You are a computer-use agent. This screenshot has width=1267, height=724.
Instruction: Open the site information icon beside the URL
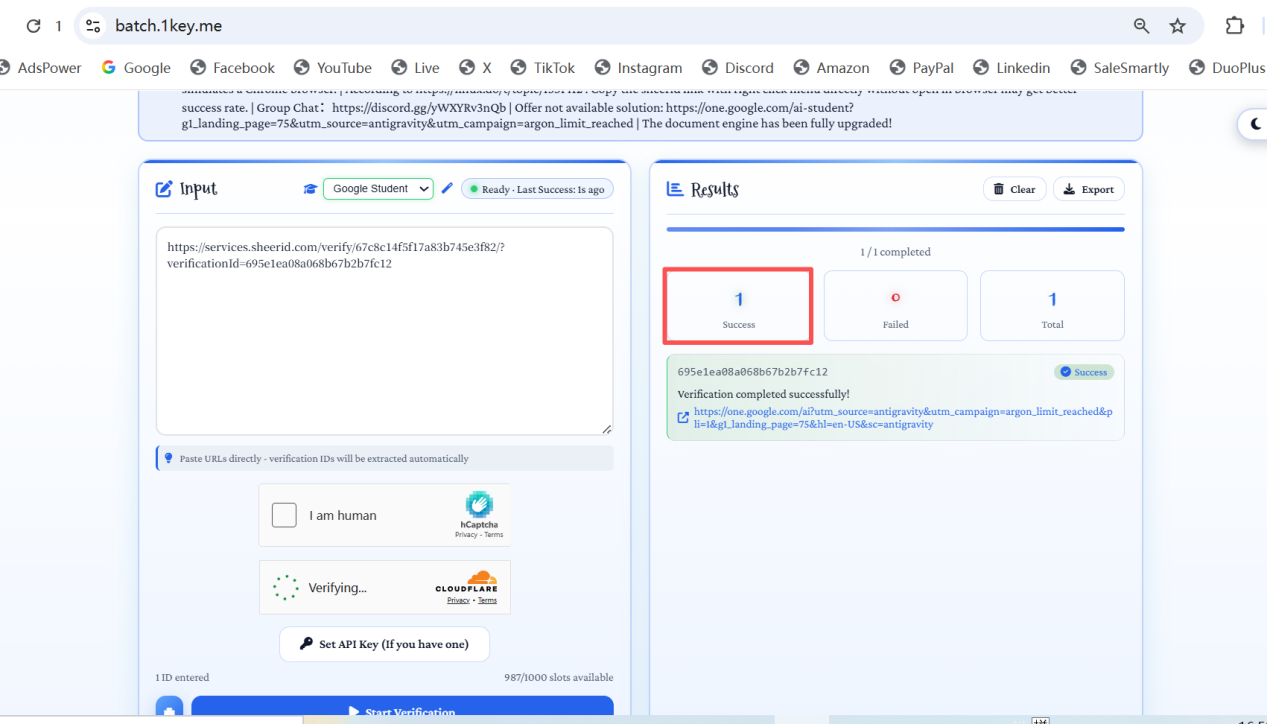[93, 26]
